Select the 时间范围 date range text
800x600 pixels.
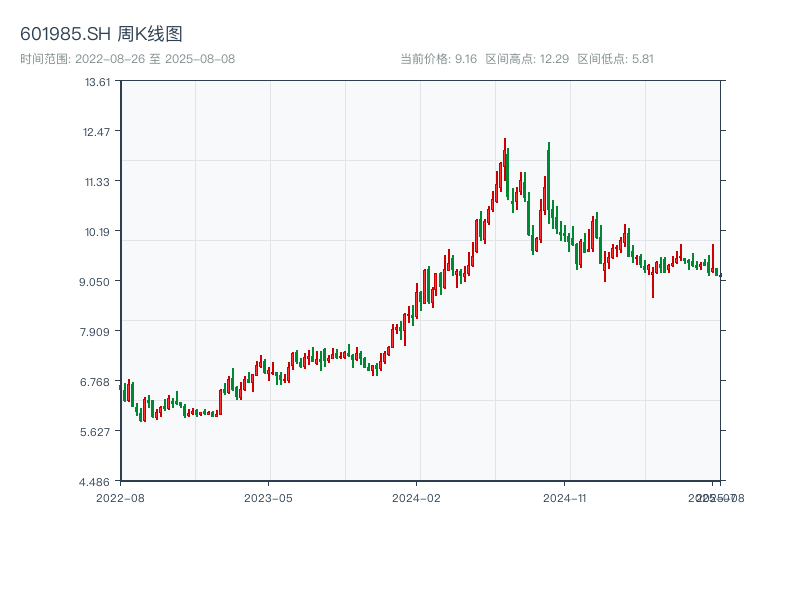(127, 59)
